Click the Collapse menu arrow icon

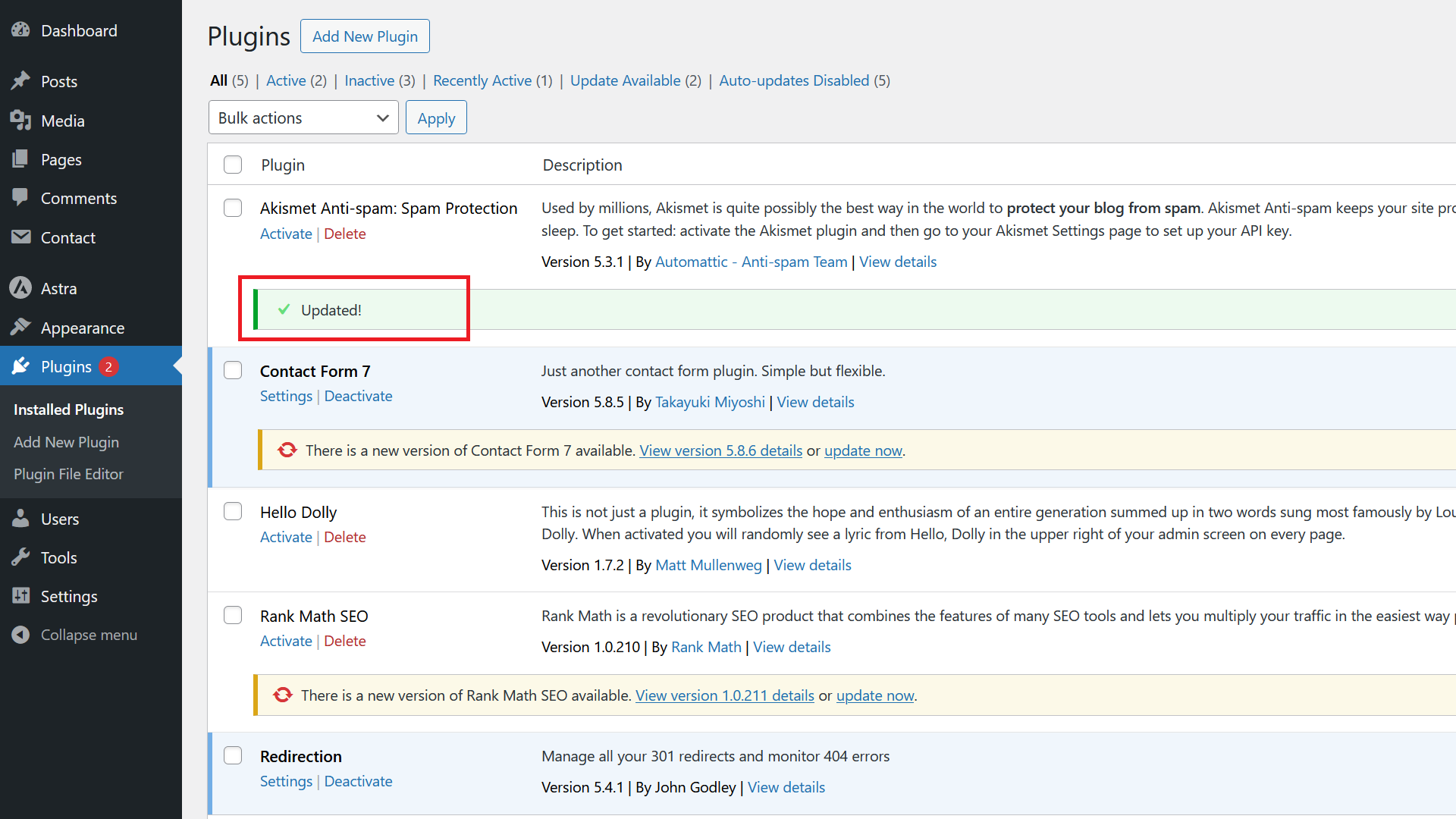coord(20,635)
